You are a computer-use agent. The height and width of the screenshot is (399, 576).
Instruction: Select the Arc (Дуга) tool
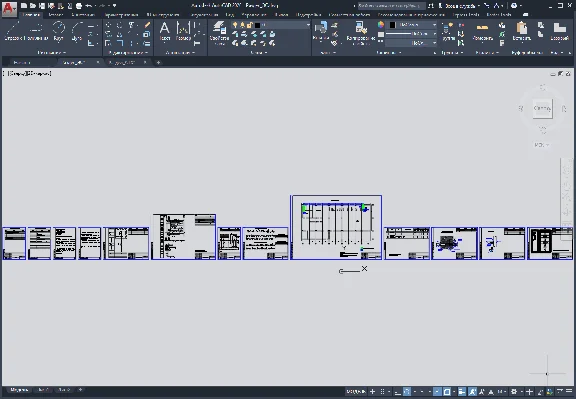pos(76,31)
